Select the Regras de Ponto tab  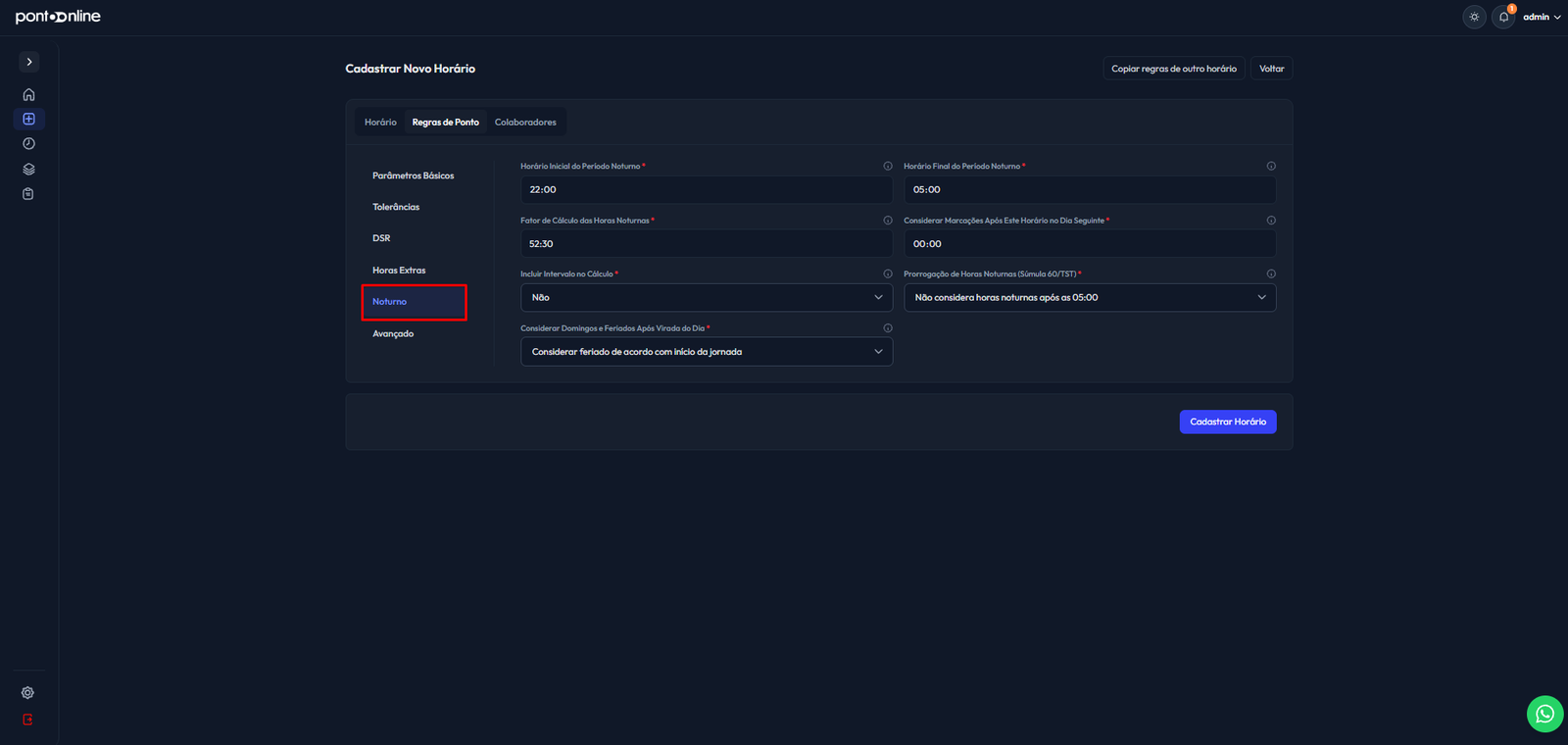click(446, 123)
